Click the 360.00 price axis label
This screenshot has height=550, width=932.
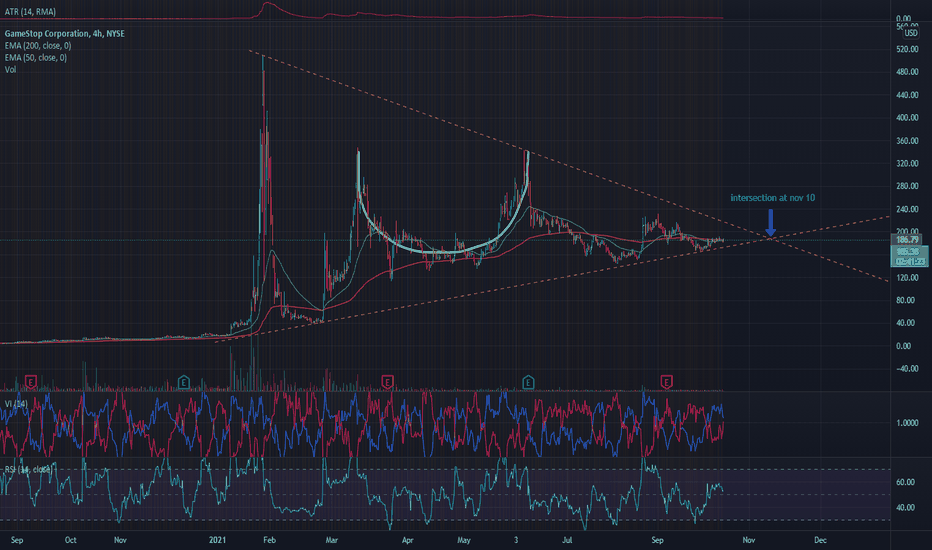click(907, 141)
